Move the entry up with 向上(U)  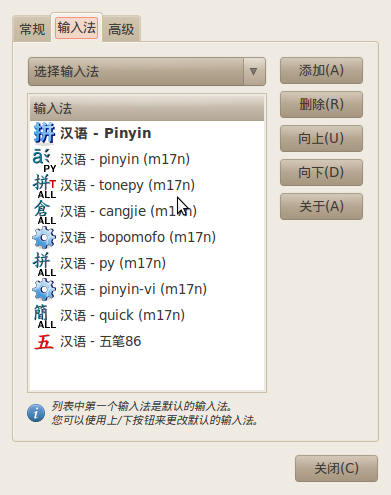(321, 138)
